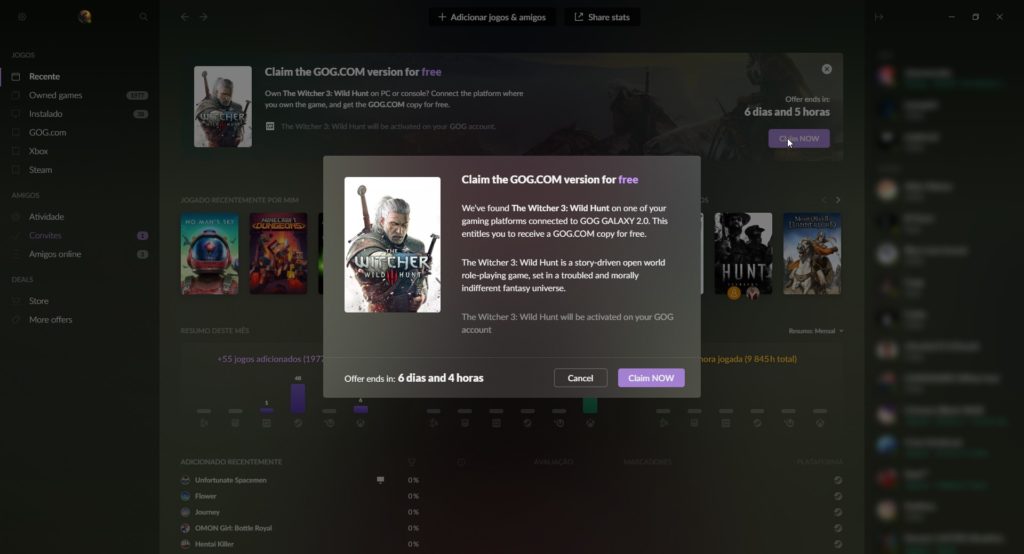
Task: Click the icon beside Amigos online
Action: coord(16,254)
